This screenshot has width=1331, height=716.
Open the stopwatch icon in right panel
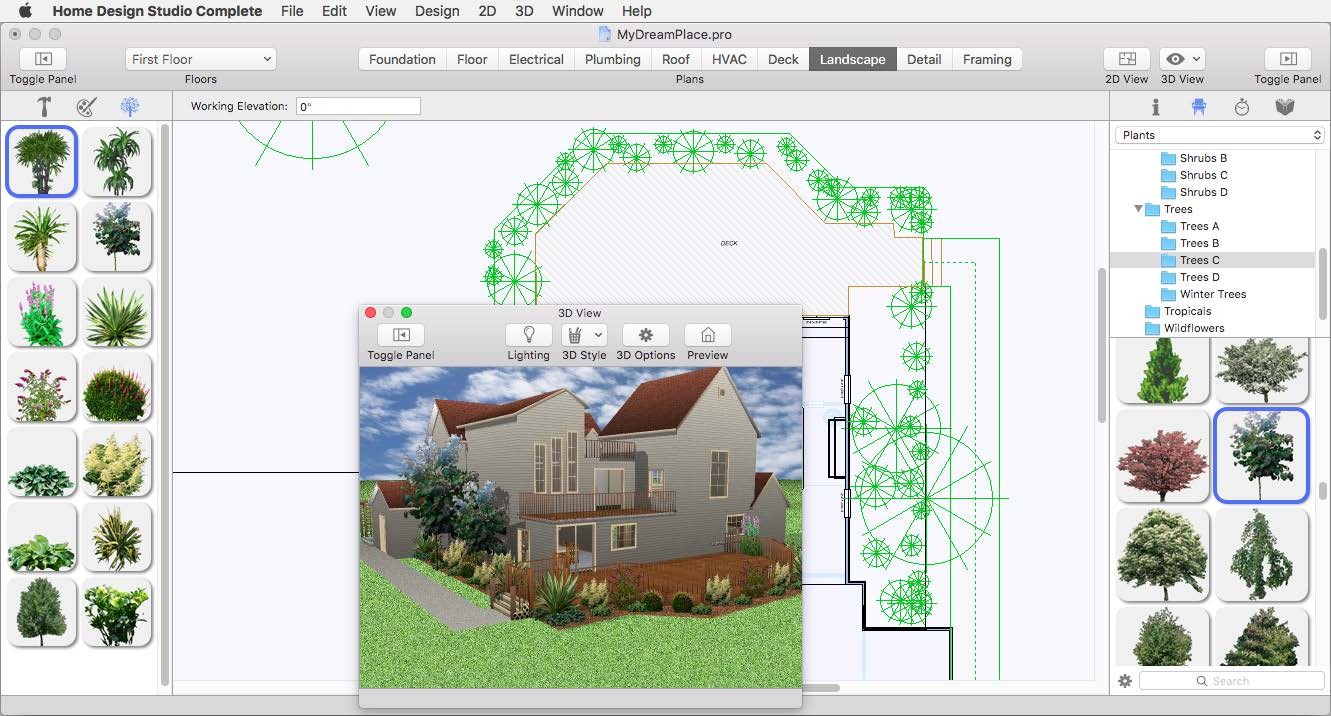pyautogui.click(x=1242, y=107)
